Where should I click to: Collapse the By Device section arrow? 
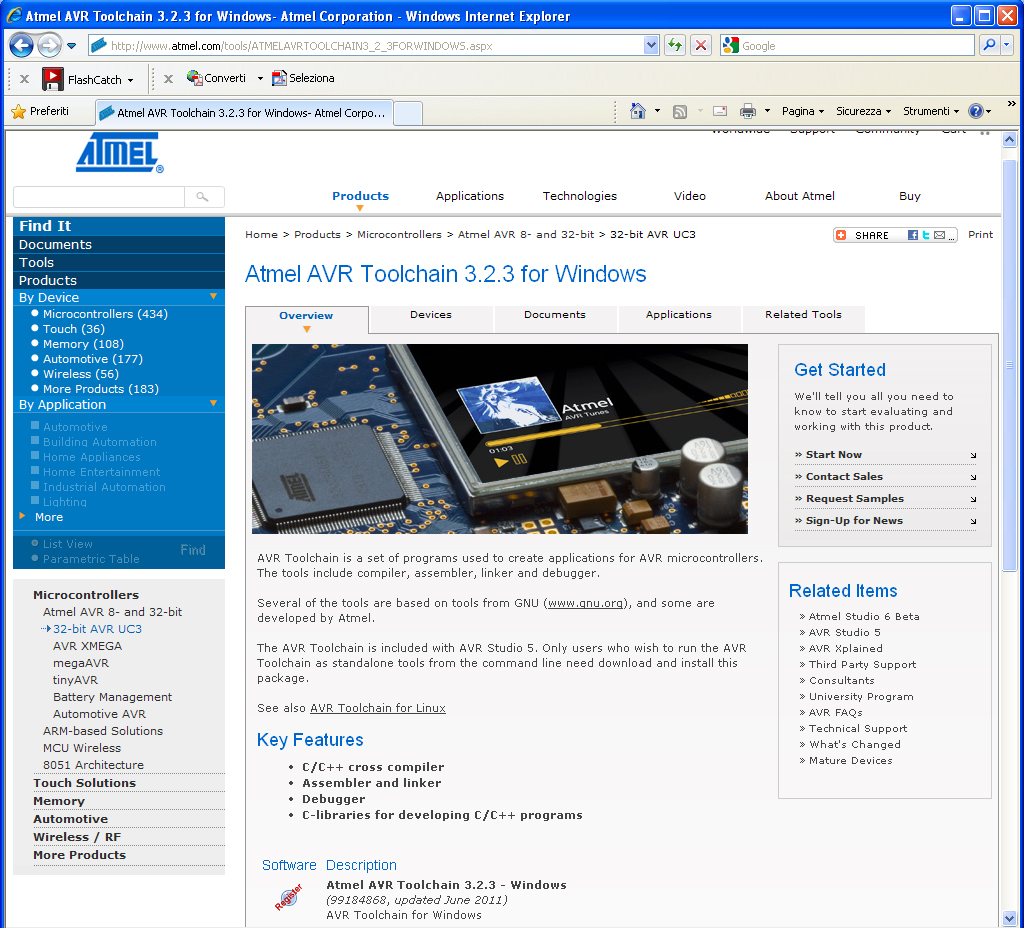pos(213,297)
